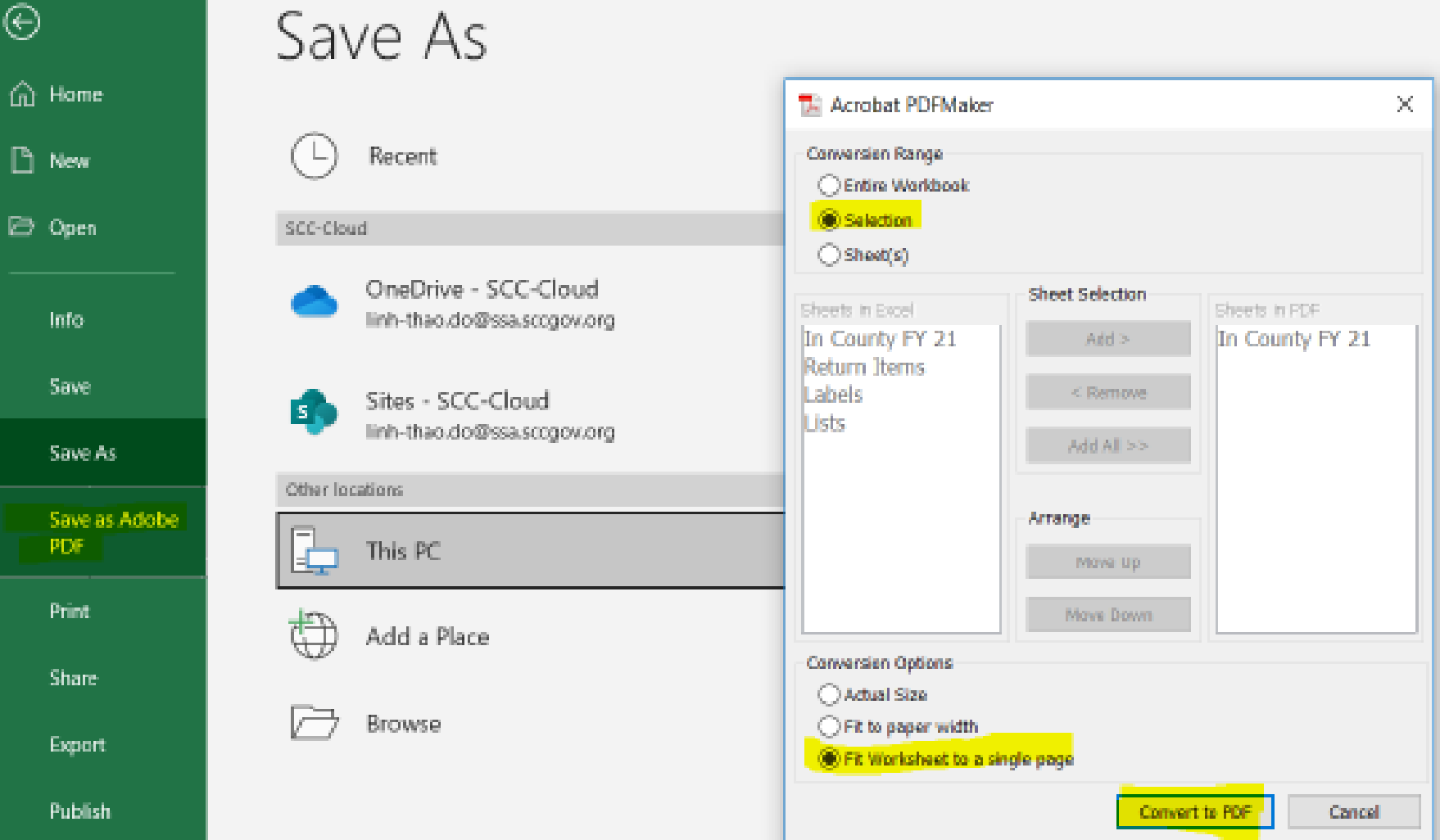This screenshot has height=840, width=1440.
Task: Click the Add > button
Action: coord(1107,338)
